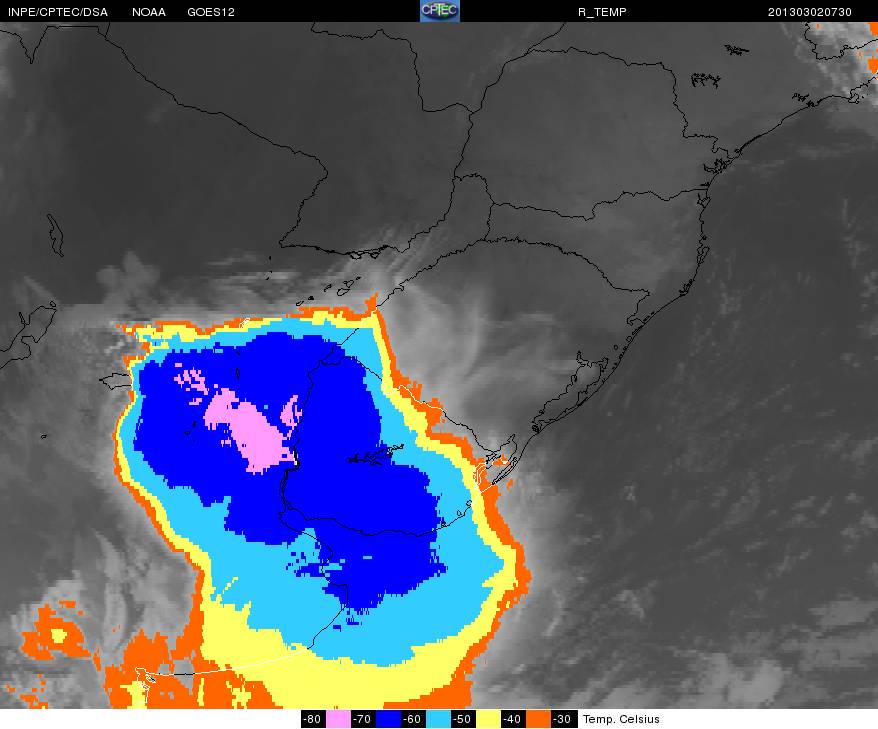This screenshot has height=729, width=878.
Task: Select the pink legend color swatch
Action: tap(338, 719)
